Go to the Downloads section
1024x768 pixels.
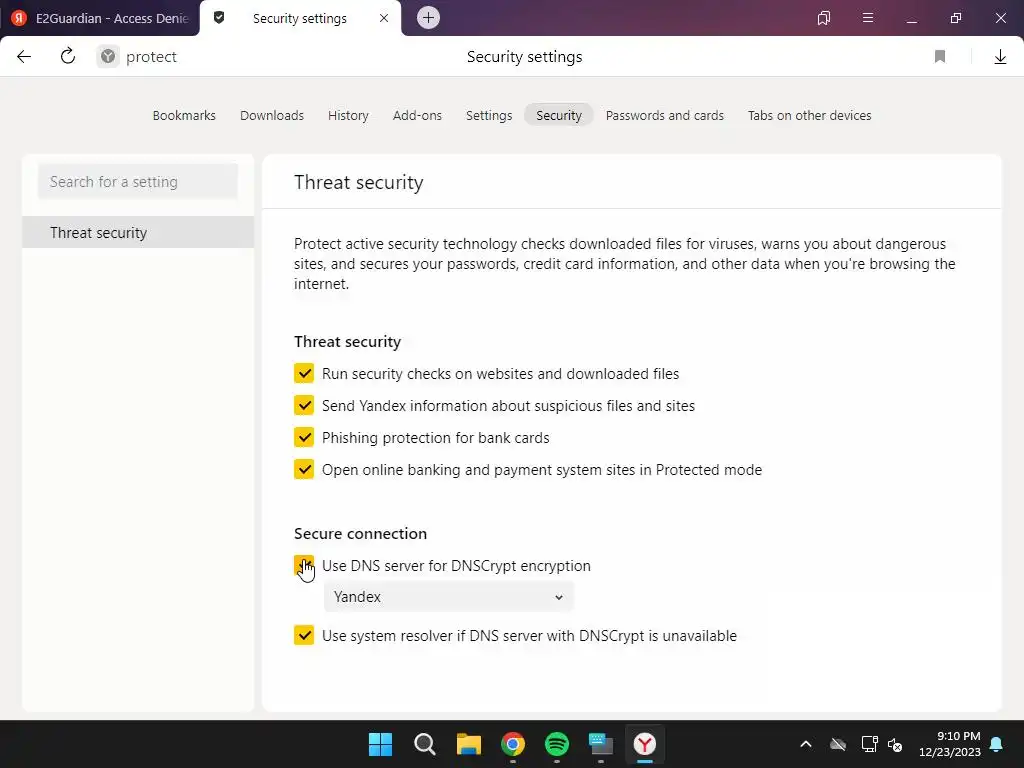point(272,116)
